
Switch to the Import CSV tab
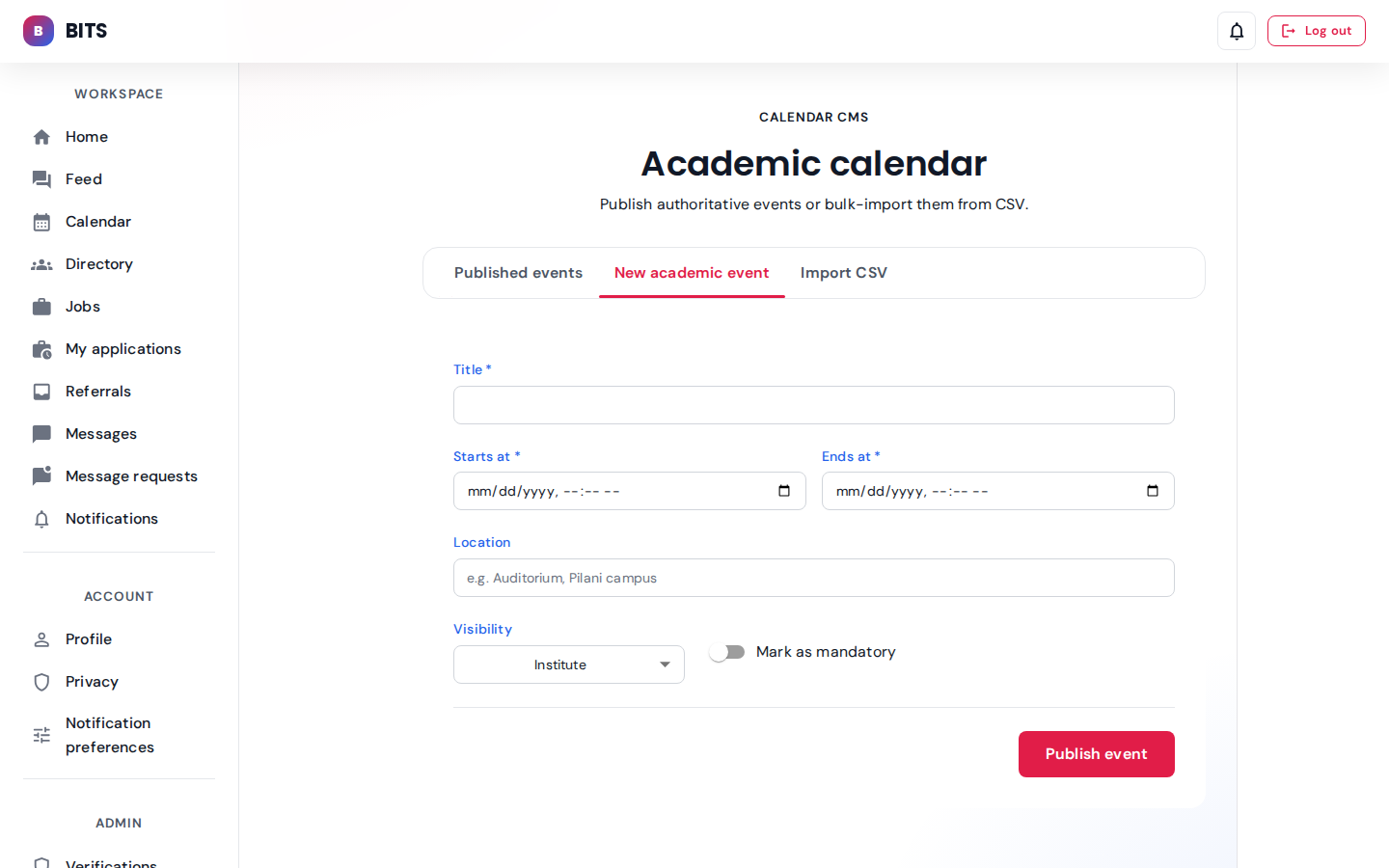pos(843,273)
